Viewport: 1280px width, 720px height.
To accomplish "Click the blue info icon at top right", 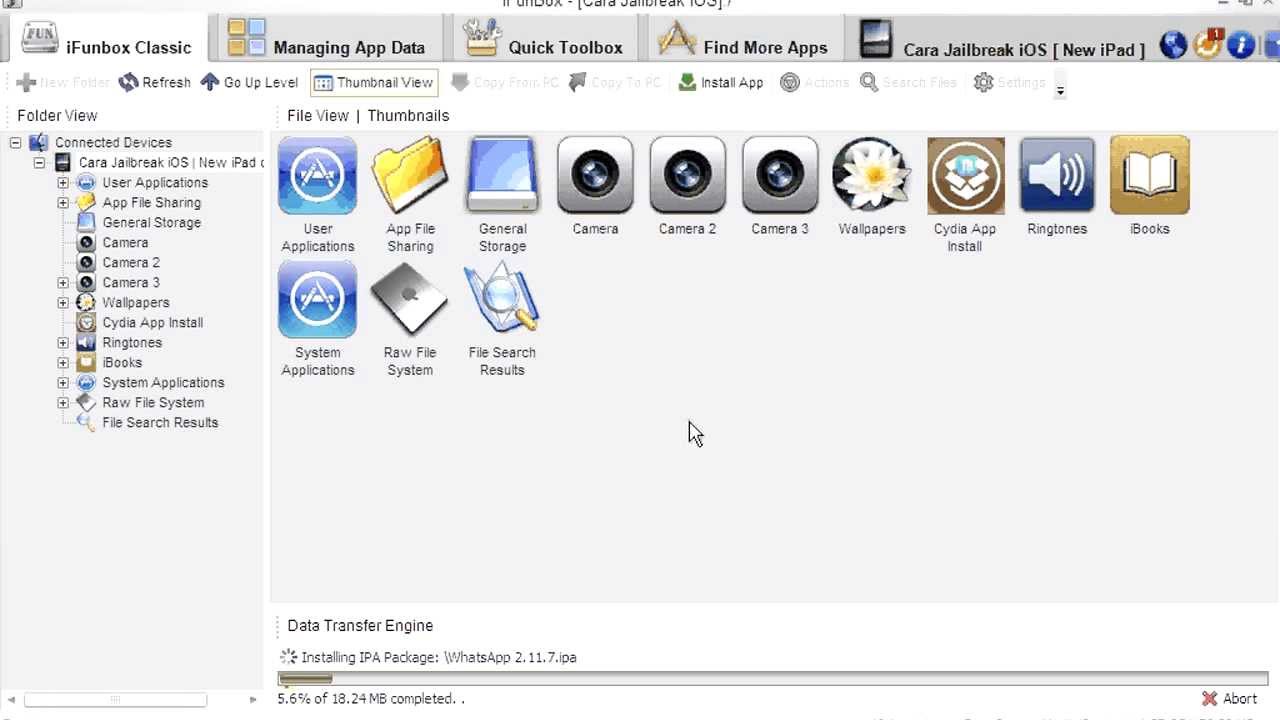I will 1241,45.
